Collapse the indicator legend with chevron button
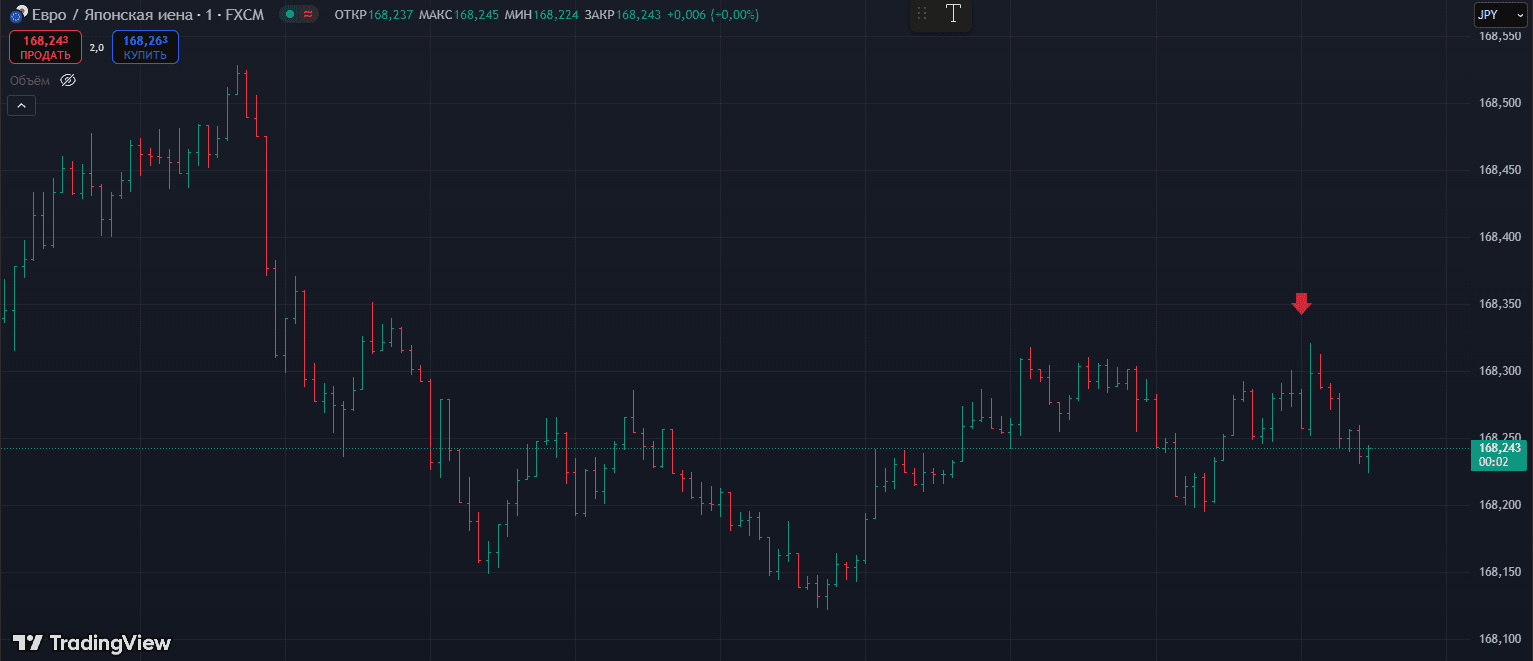This screenshot has width=1533, height=661. 21,105
